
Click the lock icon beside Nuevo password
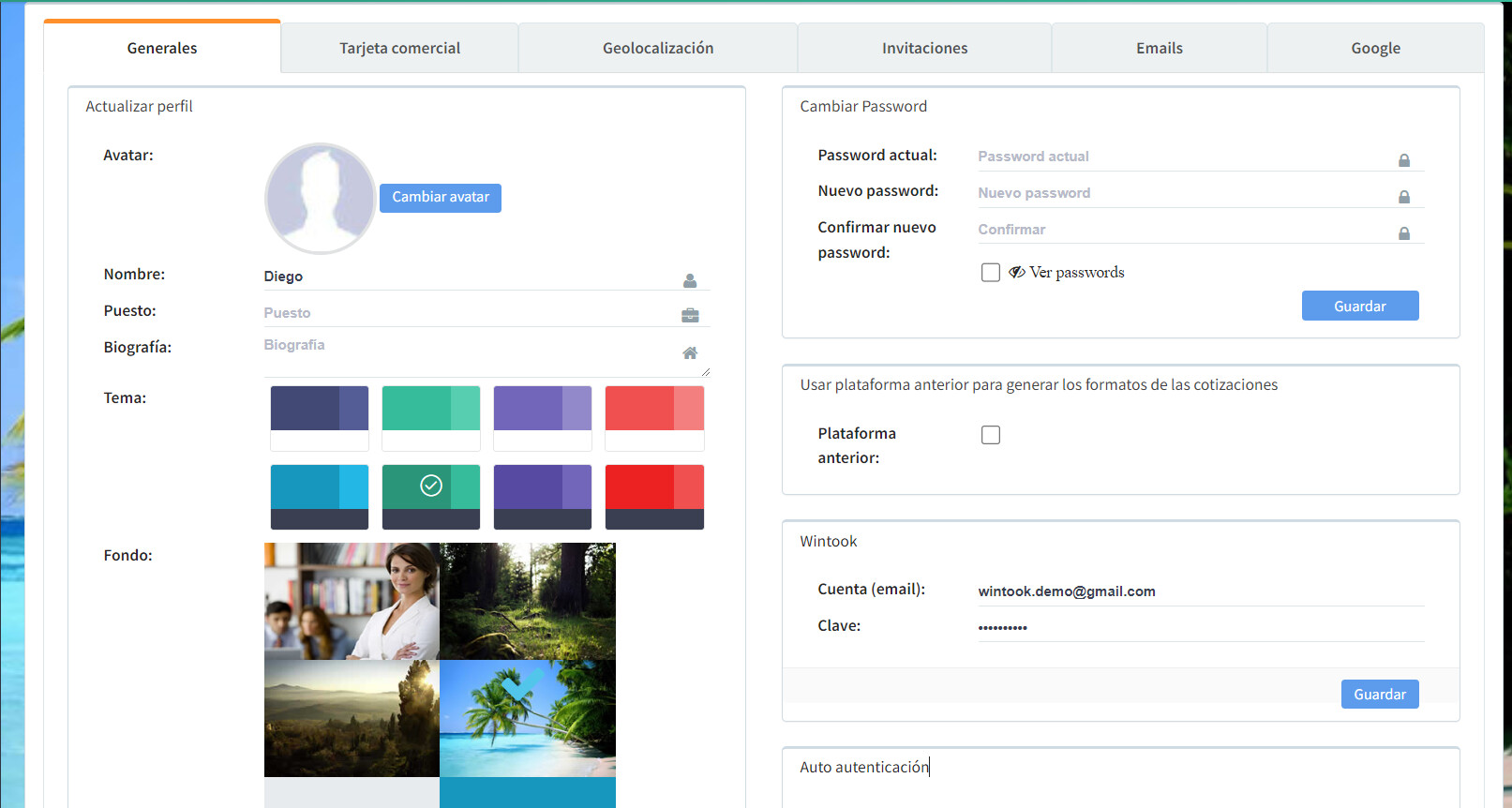[1404, 197]
